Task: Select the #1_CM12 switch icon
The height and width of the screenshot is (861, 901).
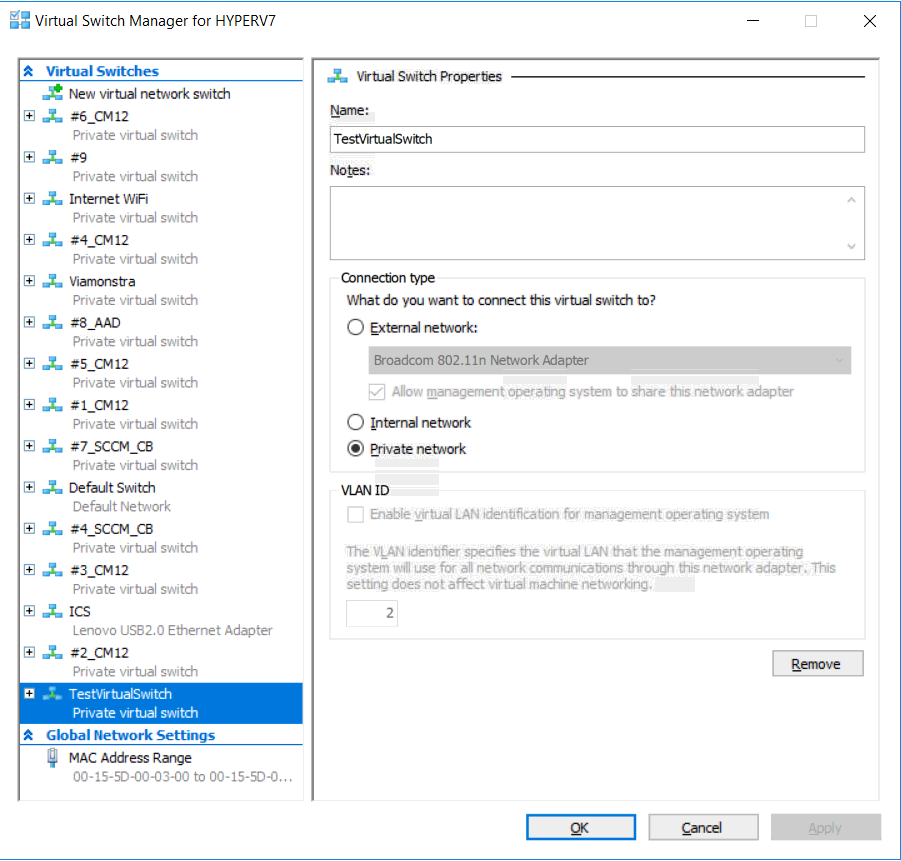Action: click(53, 405)
